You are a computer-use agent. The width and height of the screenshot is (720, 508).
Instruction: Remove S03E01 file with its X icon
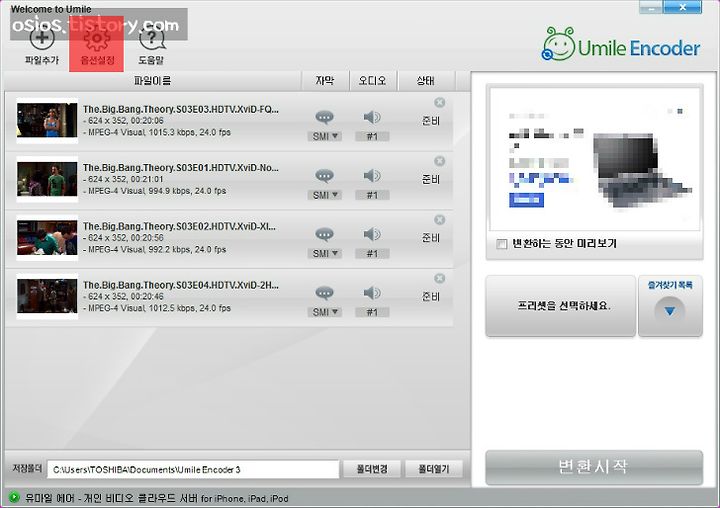tap(439, 161)
